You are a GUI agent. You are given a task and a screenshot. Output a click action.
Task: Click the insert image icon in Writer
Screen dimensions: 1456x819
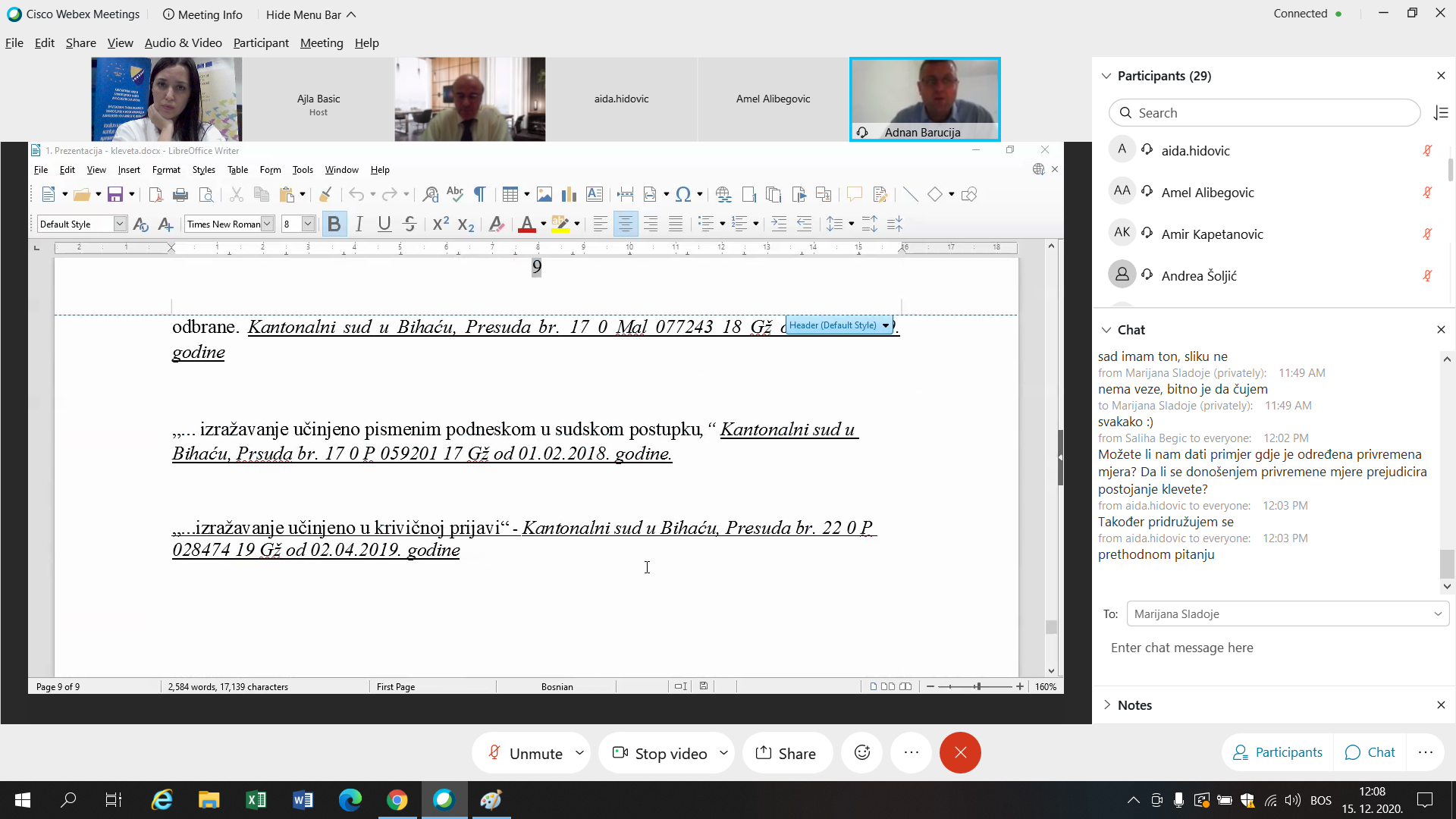[x=544, y=195]
